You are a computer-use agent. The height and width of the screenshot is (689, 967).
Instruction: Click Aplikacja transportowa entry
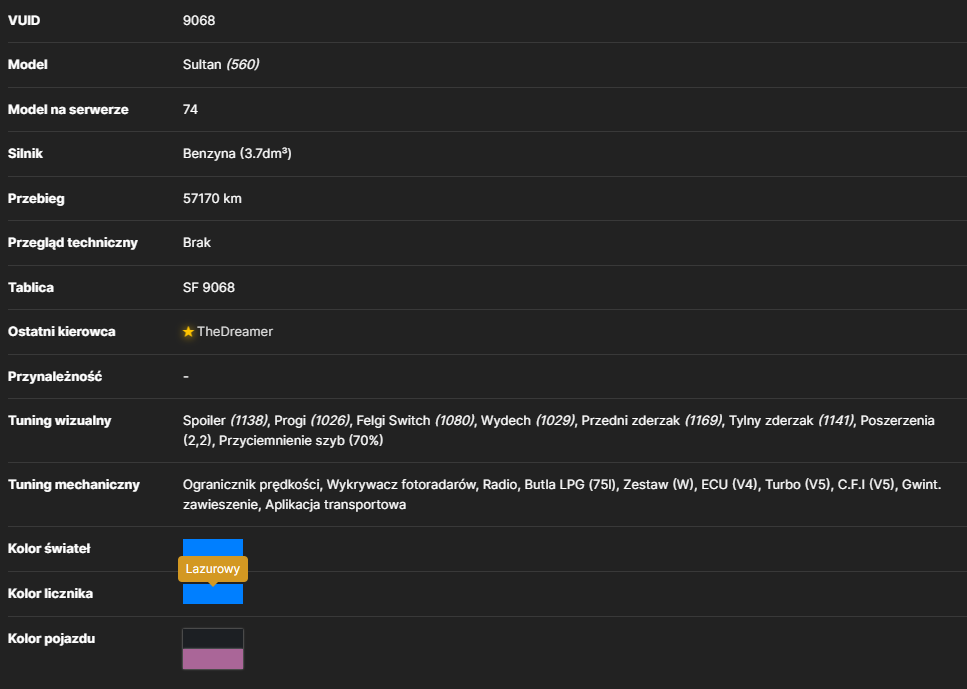[x=335, y=505]
